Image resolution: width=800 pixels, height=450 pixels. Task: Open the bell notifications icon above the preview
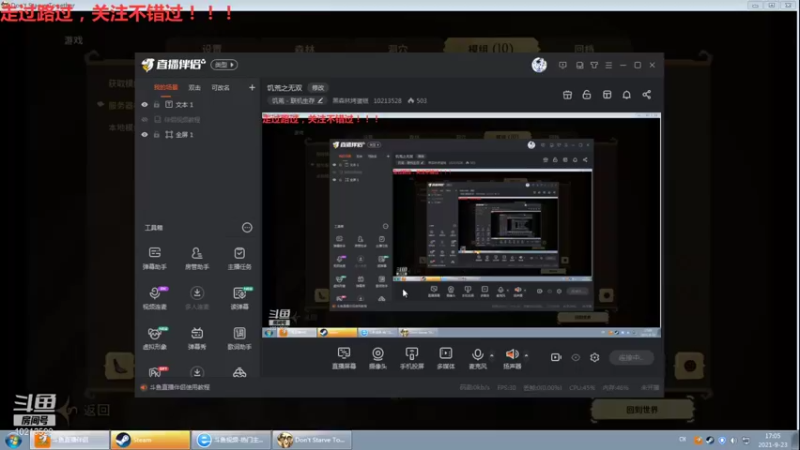627,95
